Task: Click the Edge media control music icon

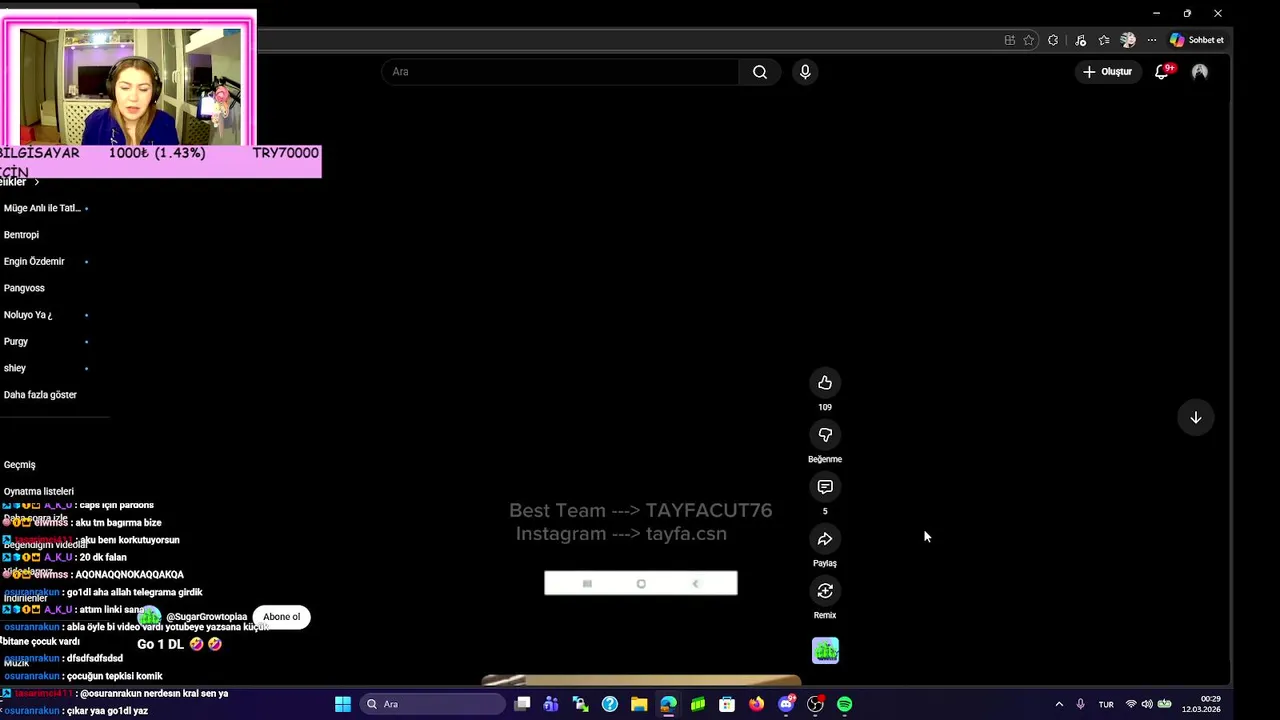Action: pos(1080,40)
